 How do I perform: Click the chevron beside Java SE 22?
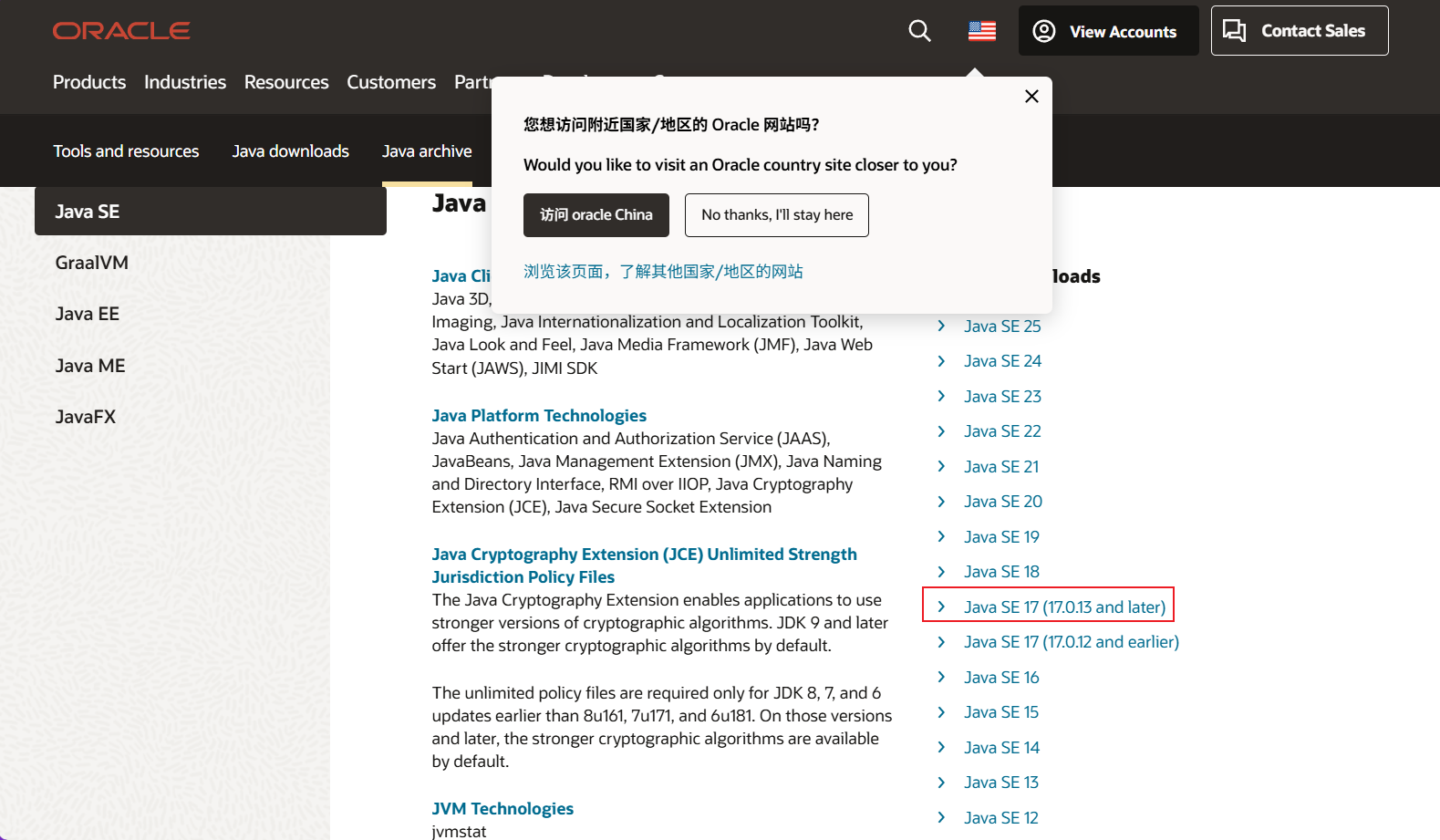(x=941, y=431)
